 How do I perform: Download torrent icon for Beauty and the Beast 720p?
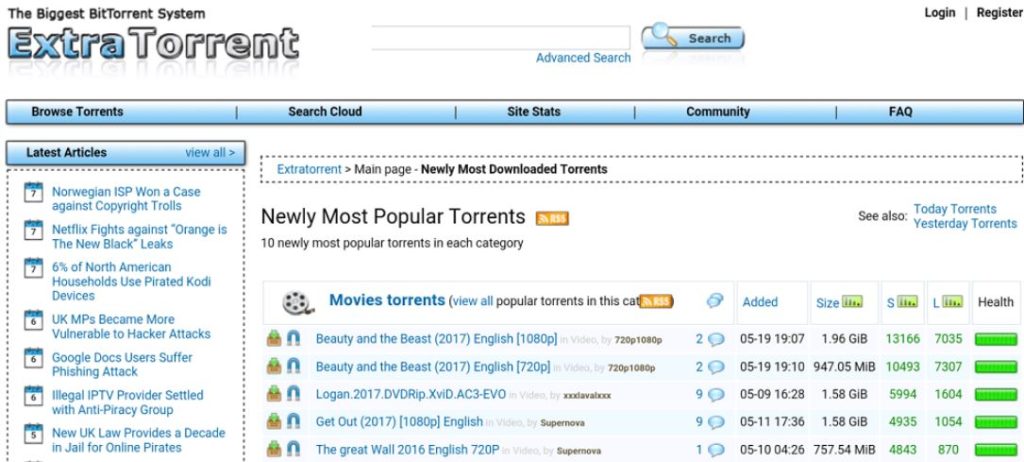coord(274,367)
